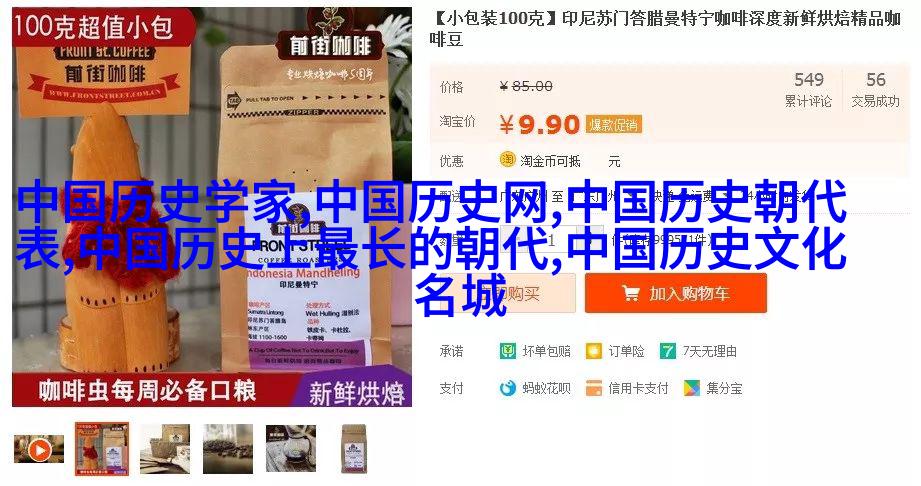Click the main coffee product image

coord(212,207)
